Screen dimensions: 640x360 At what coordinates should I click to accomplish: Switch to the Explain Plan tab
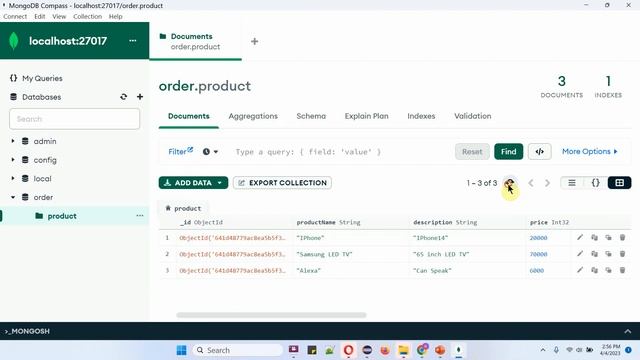tap(367, 116)
